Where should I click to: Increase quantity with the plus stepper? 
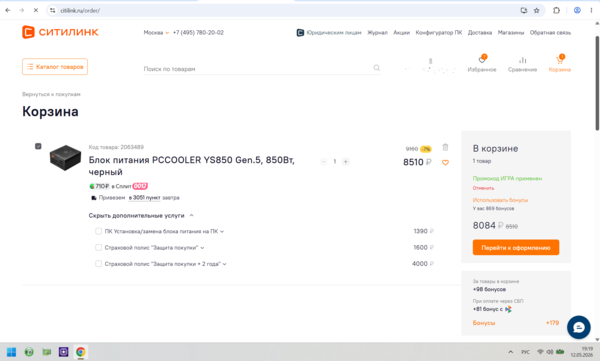pyautogui.click(x=346, y=162)
